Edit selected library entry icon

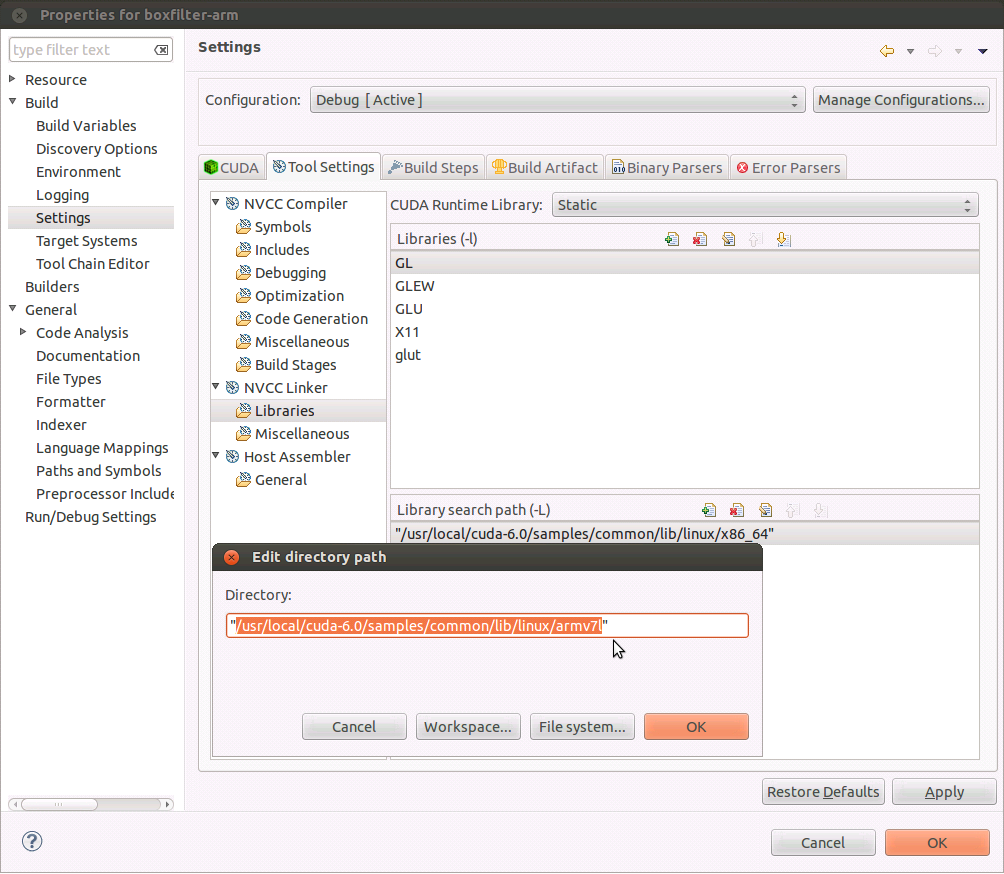pyautogui.click(x=728, y=239)
